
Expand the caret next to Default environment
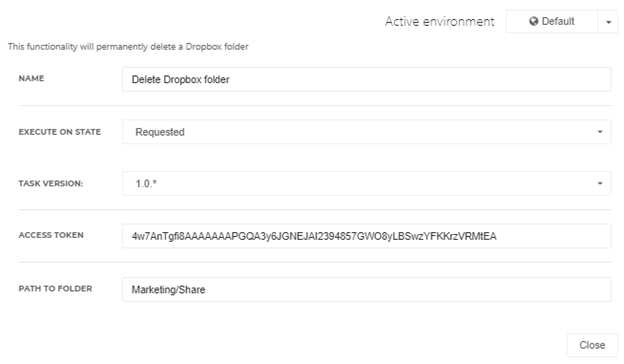coord(608,22)
